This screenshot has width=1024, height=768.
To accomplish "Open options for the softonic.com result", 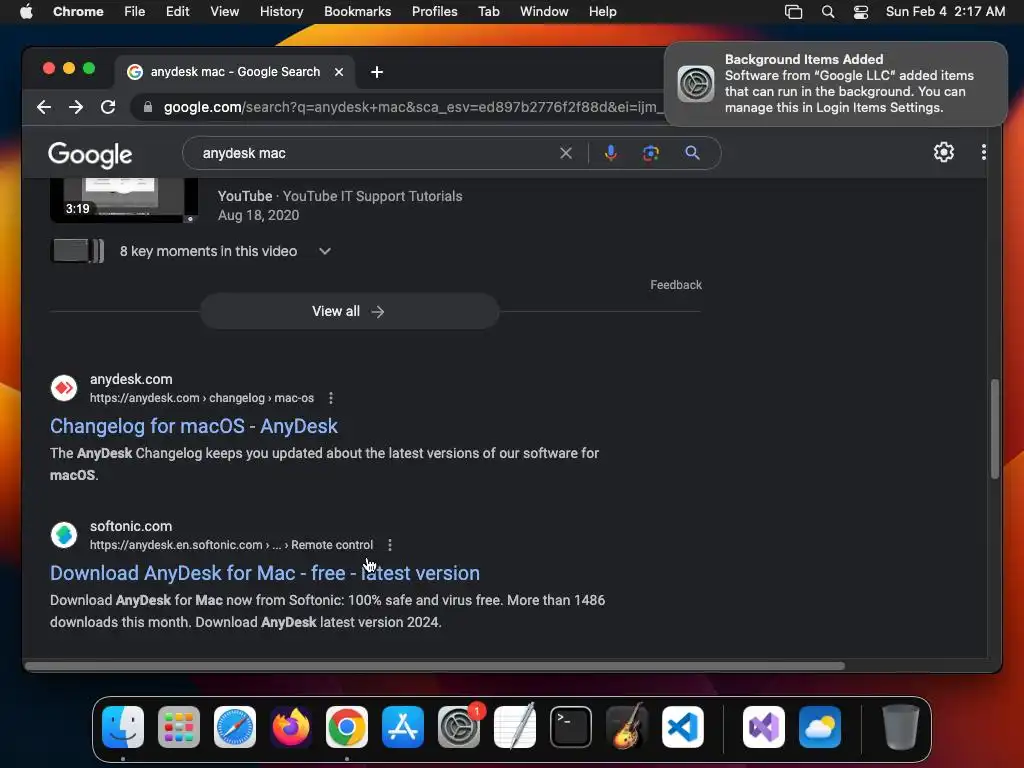I will (390, 545).
